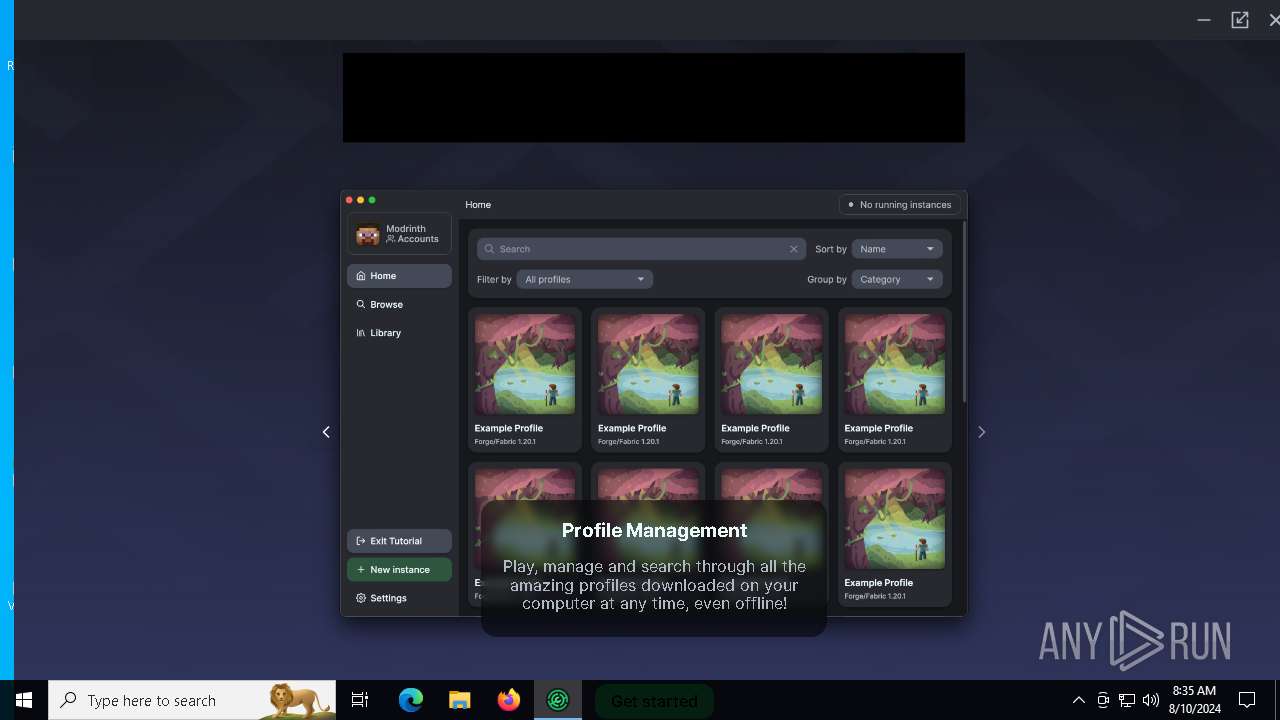Viewport: 1280px width, 720px height.
Task: Go to next carousel slide arrow
Action: coord(981,432)
